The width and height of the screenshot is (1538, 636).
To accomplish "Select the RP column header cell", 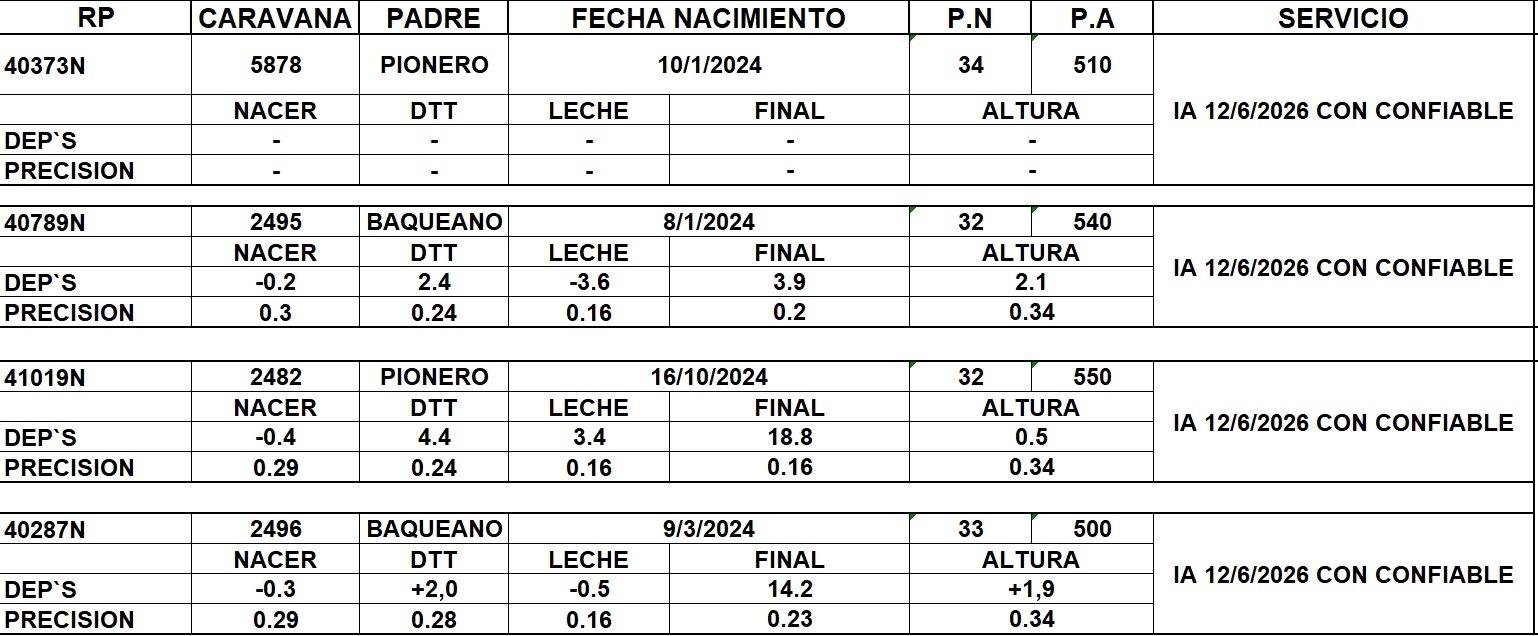I will (x=96, y=18).
